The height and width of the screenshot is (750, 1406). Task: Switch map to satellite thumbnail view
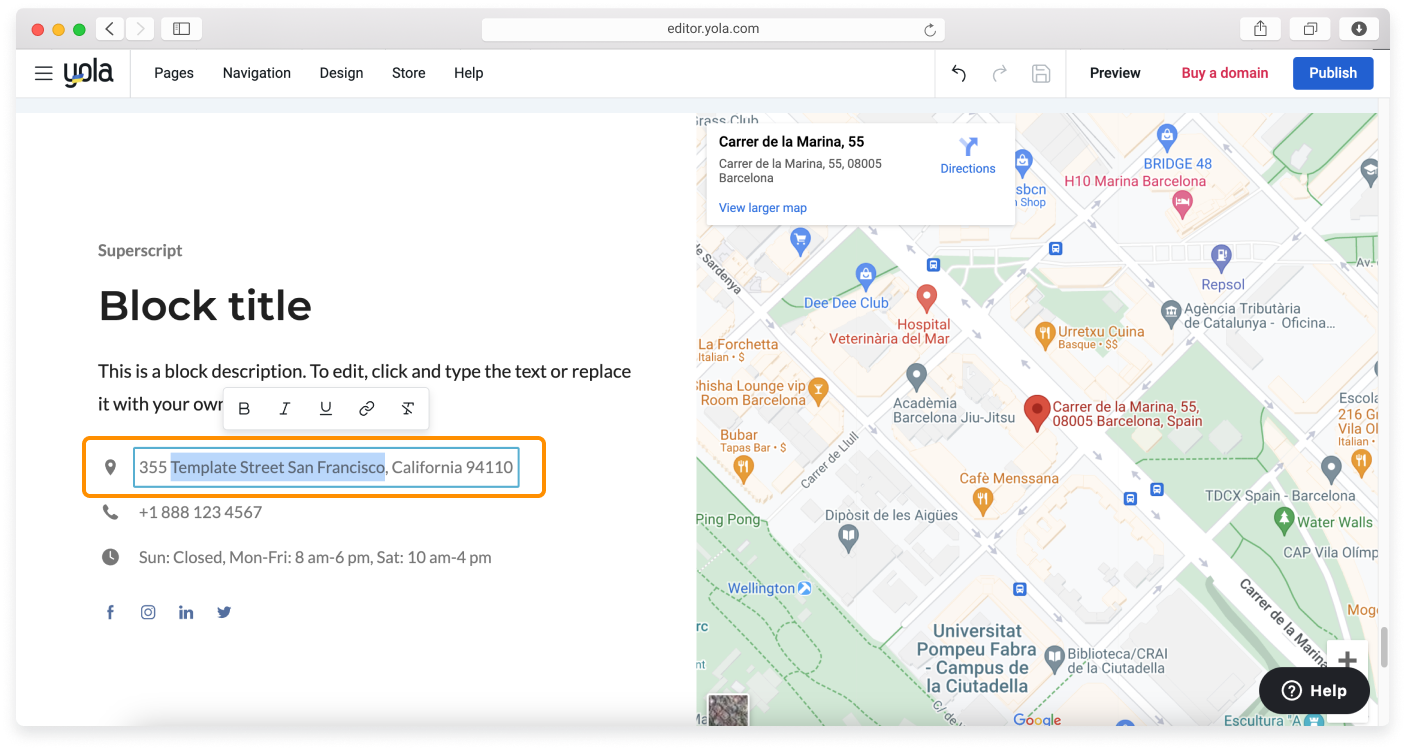(x=727, y=710)
